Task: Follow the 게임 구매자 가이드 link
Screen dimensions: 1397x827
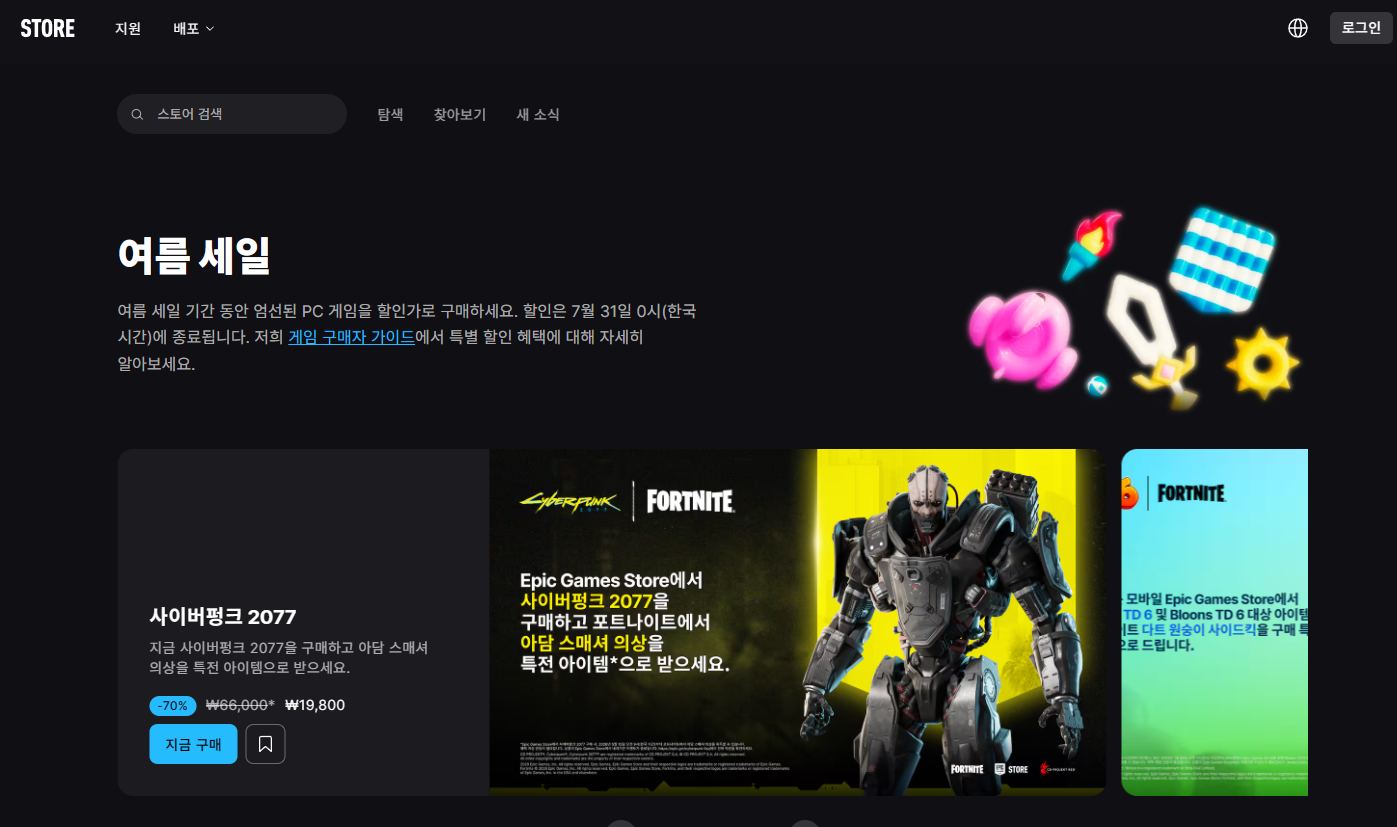Action: (352, 337)
